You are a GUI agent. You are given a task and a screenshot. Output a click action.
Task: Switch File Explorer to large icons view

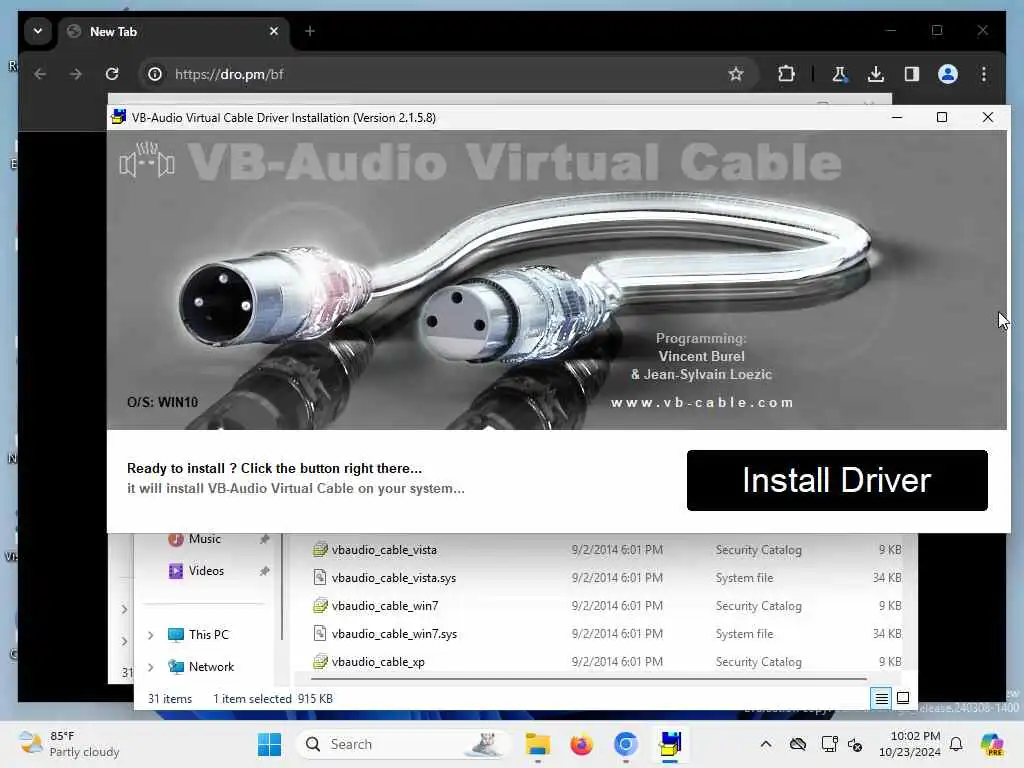[x=903, y=698]
